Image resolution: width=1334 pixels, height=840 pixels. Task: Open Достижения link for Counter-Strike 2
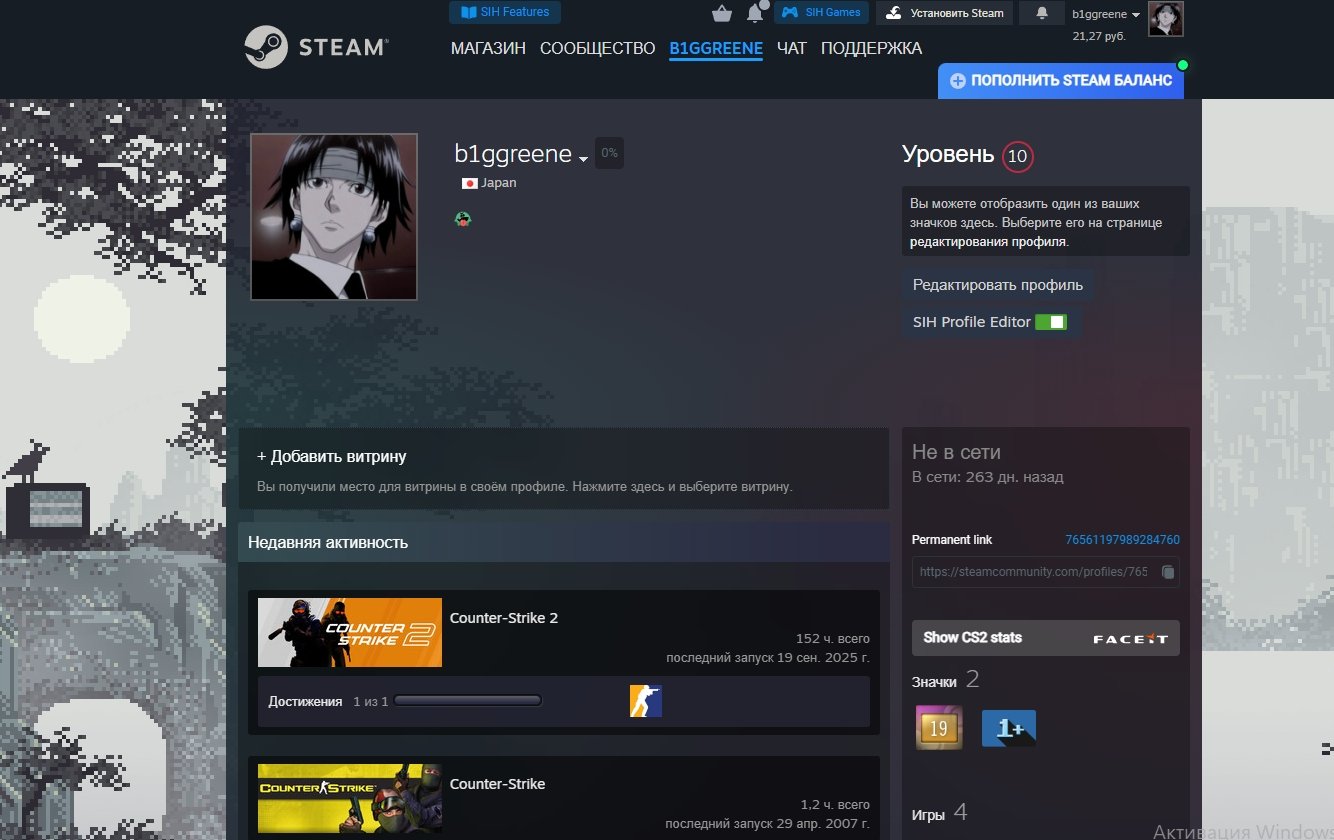click(305, 702)
